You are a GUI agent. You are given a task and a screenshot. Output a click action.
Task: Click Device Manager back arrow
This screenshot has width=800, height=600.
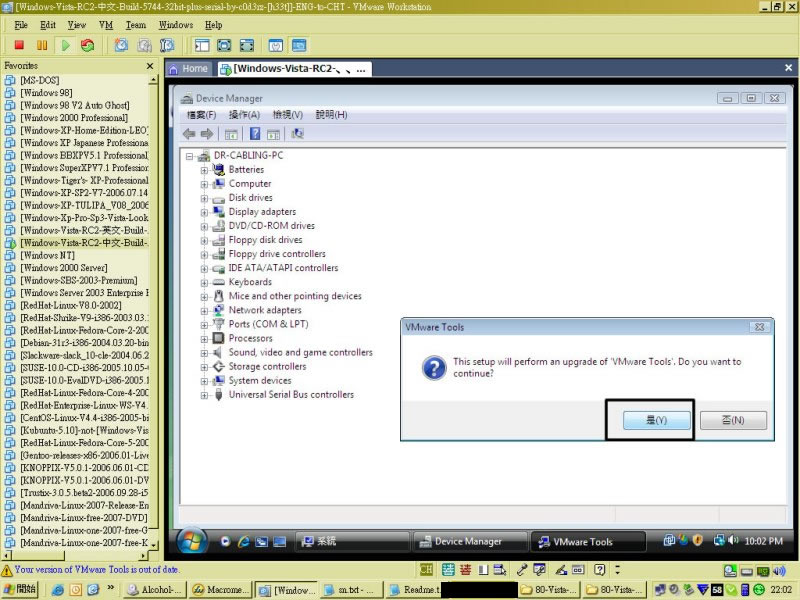pyautogui.click(x=189, y=134)
